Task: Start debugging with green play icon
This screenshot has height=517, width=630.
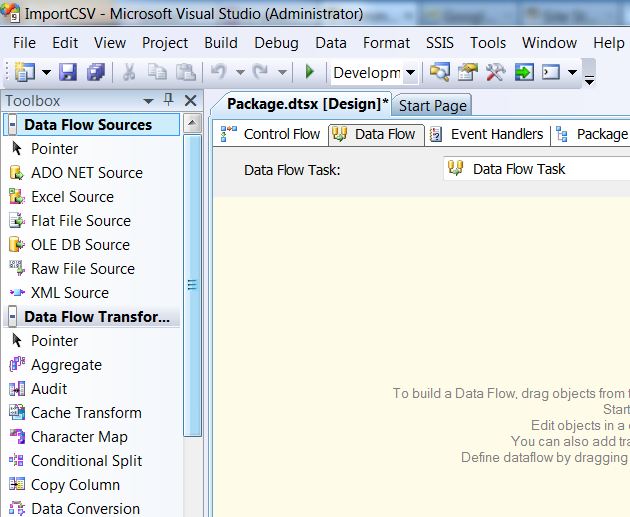Action: [309, 72]
